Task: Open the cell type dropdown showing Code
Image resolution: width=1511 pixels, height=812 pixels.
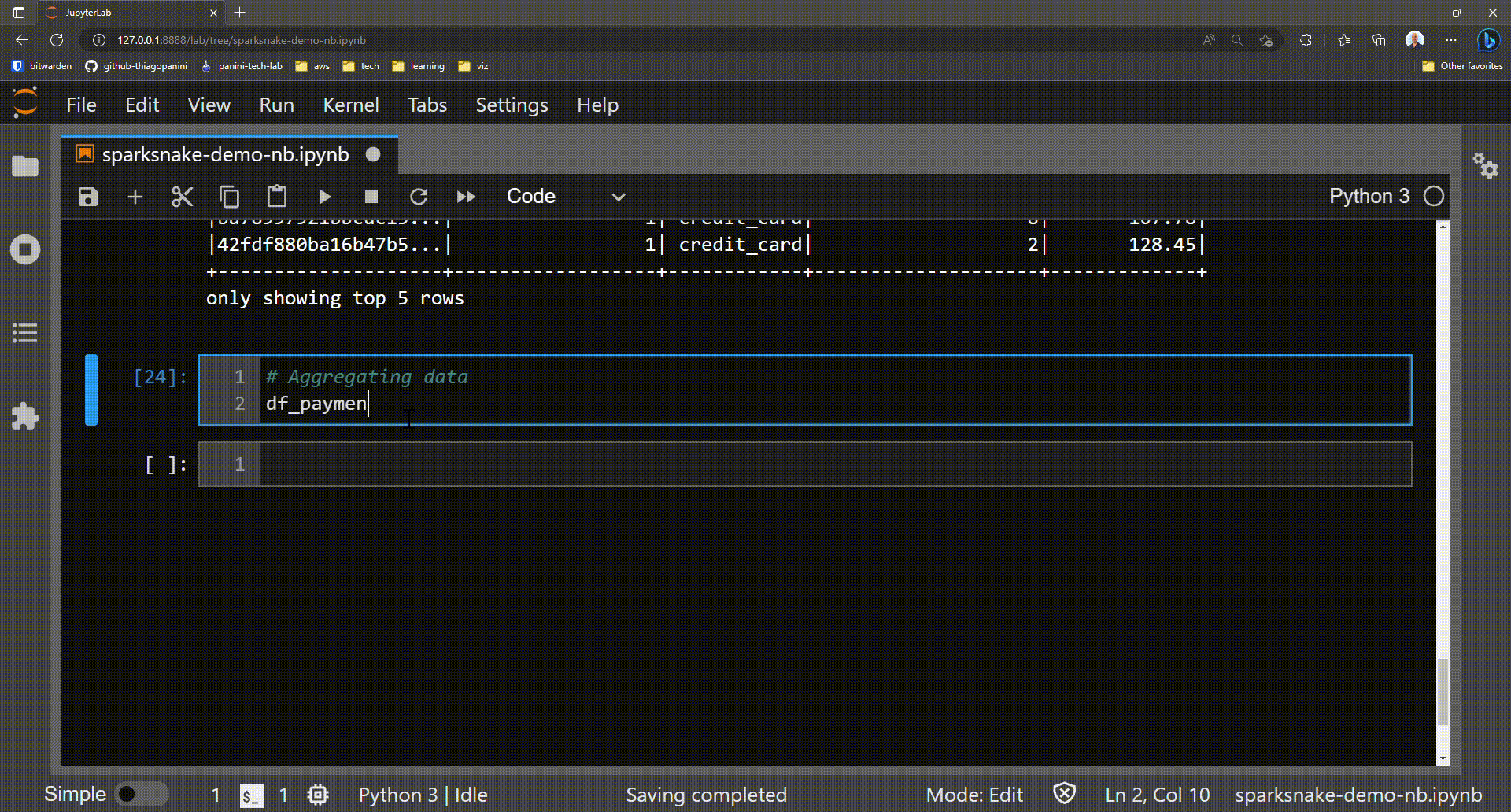Action: [567, 197]
